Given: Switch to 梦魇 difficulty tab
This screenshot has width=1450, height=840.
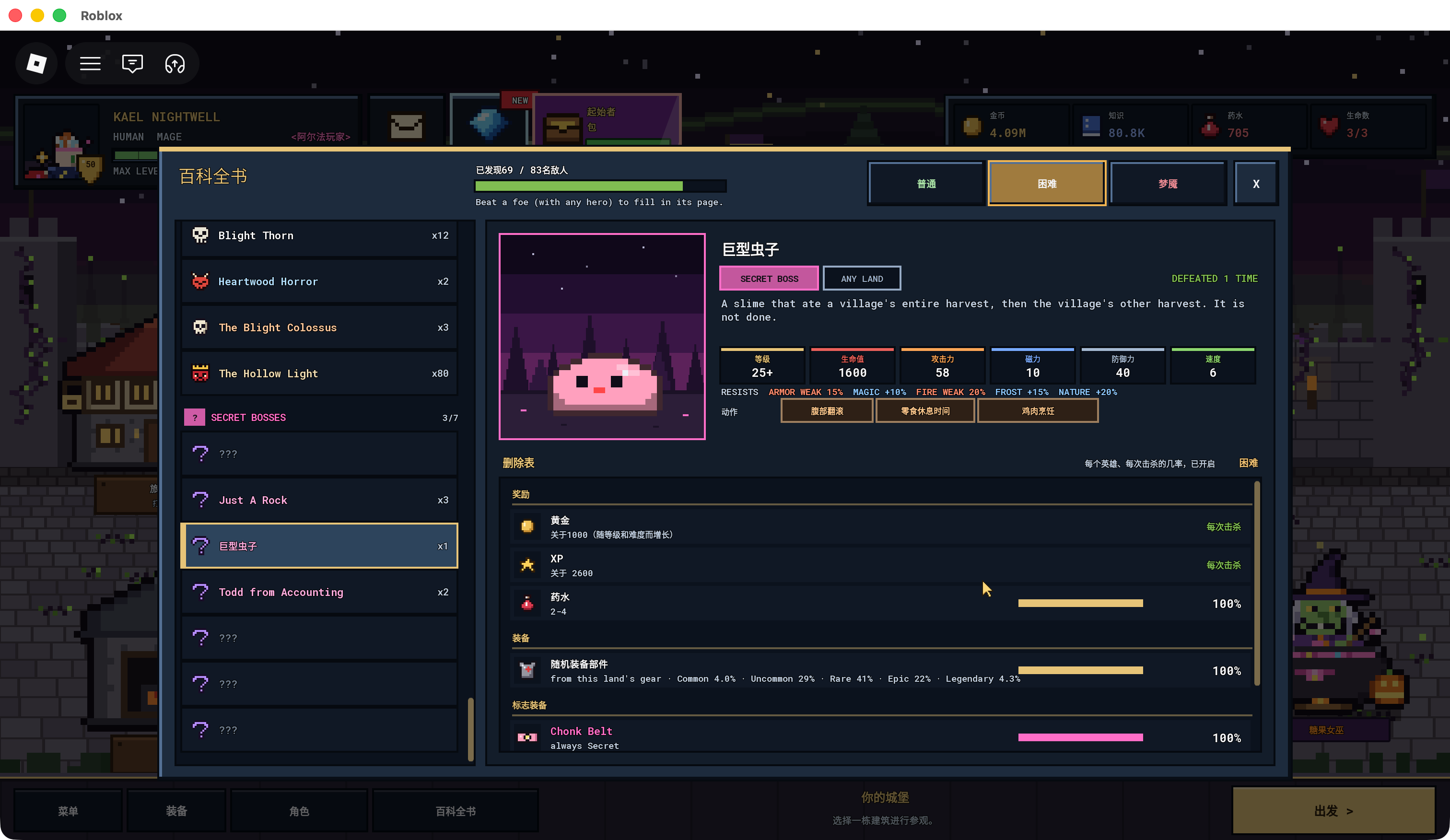Looking at the screenshot, I should (1168, 184).
